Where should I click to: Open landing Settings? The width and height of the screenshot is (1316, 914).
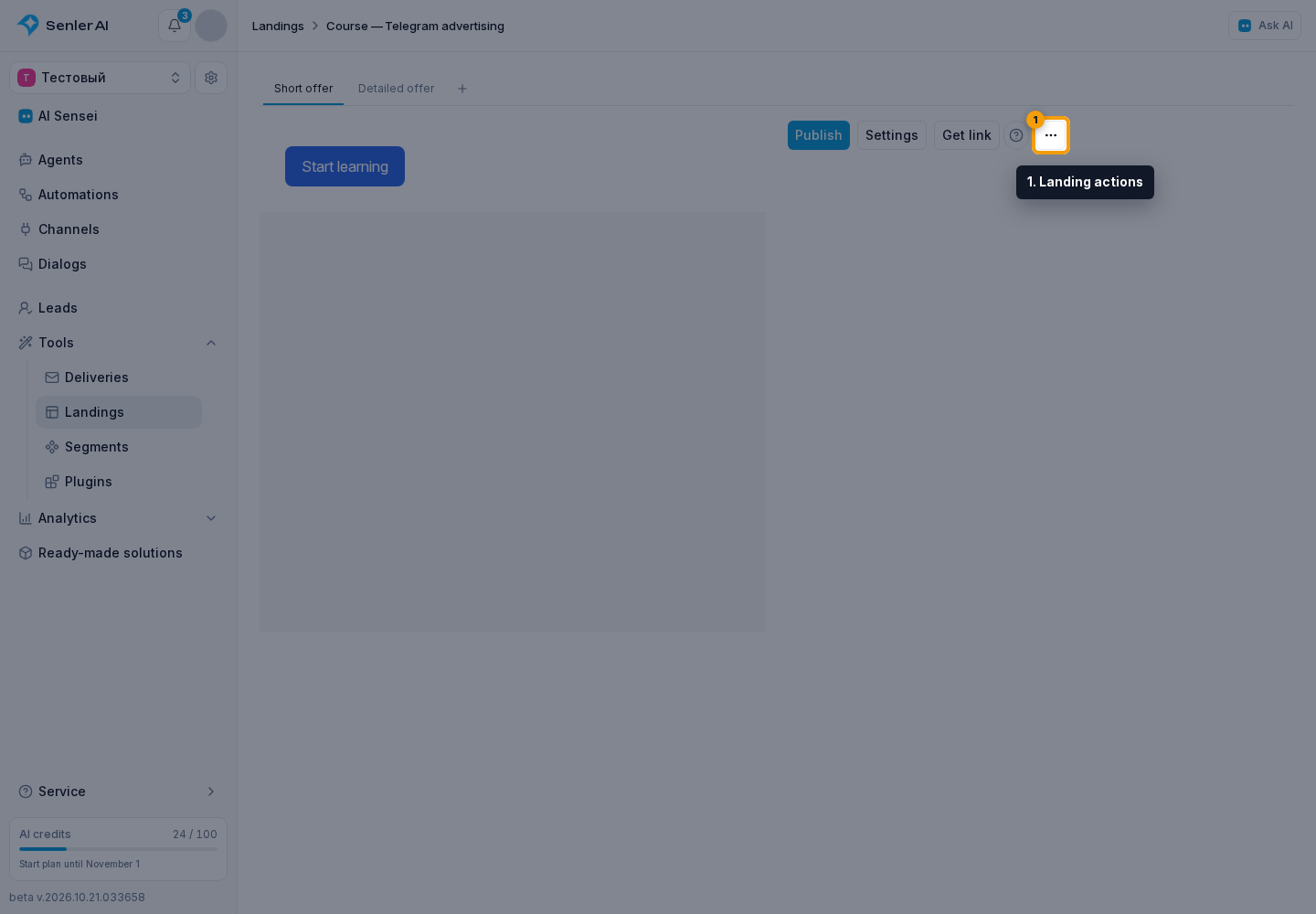pos(892,135)
